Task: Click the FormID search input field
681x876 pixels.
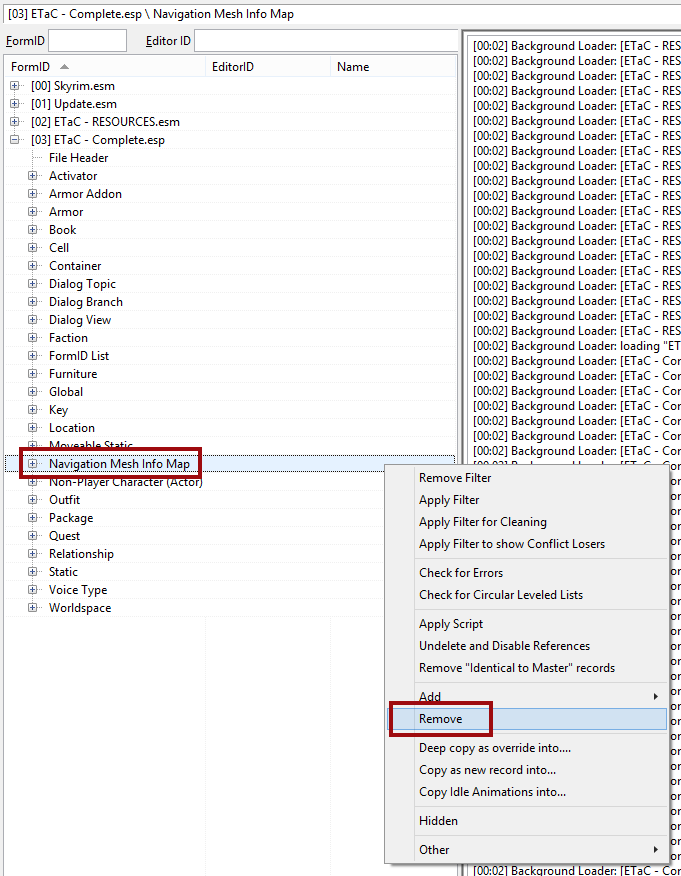Action: click(87, 41)
